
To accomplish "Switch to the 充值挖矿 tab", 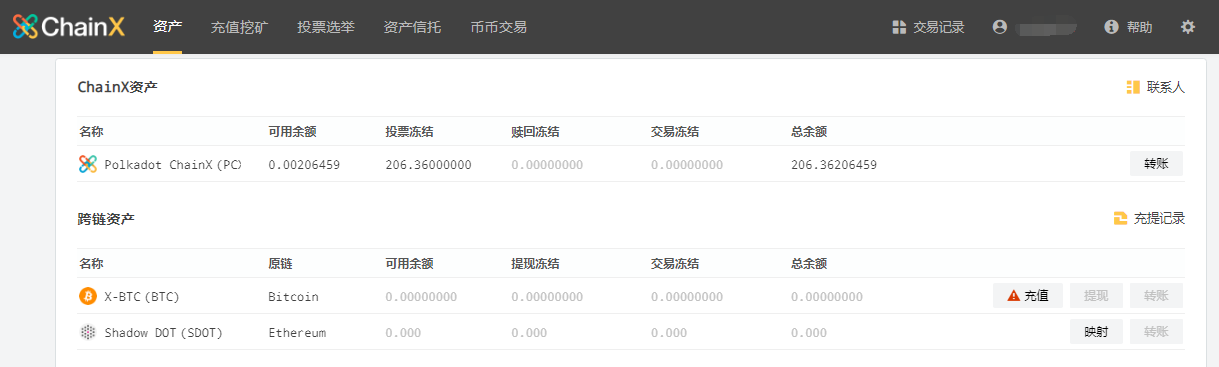I will [x=240, y=27].
